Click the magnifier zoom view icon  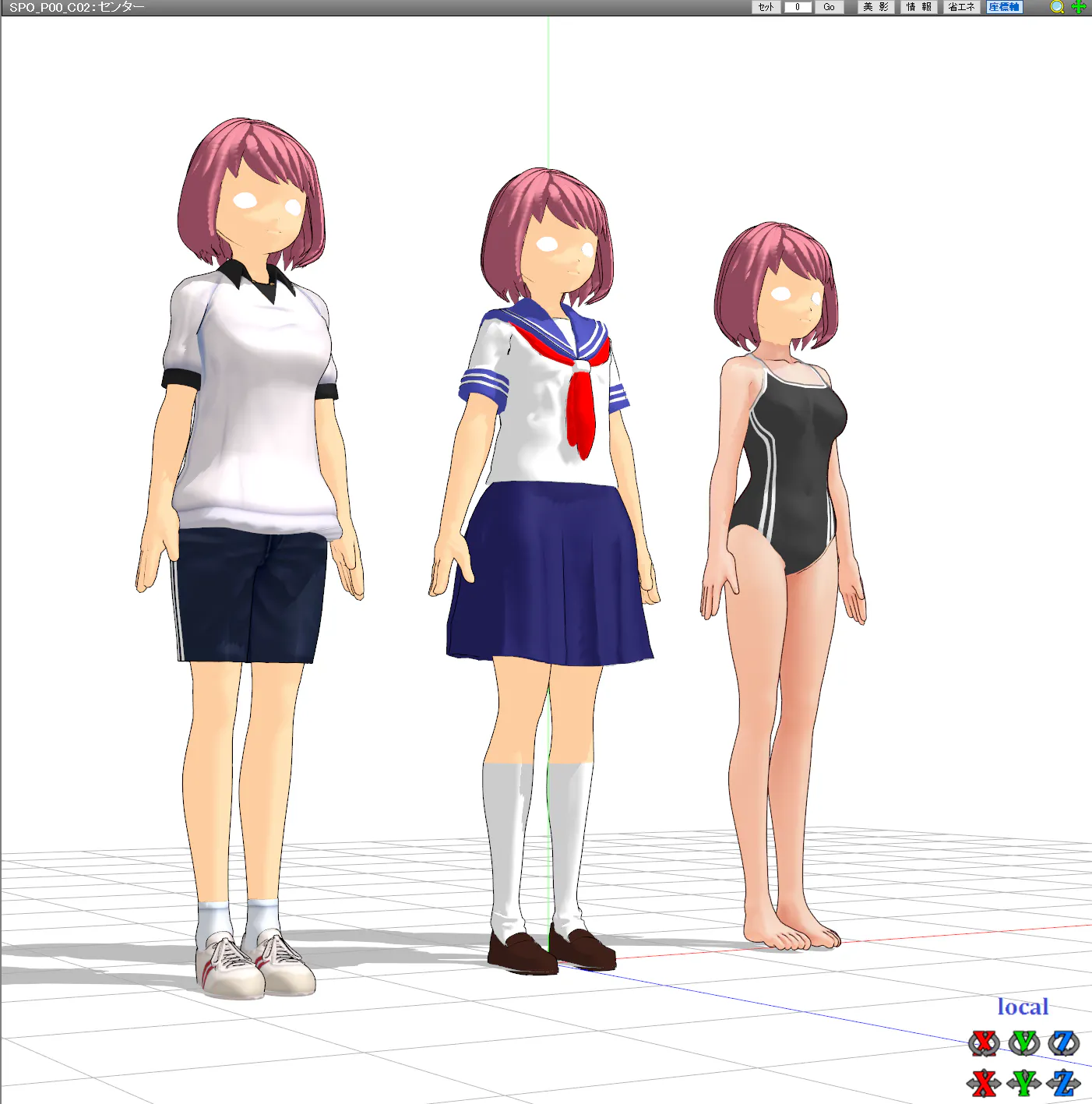pyautogui.click(x=1057, y=7)
